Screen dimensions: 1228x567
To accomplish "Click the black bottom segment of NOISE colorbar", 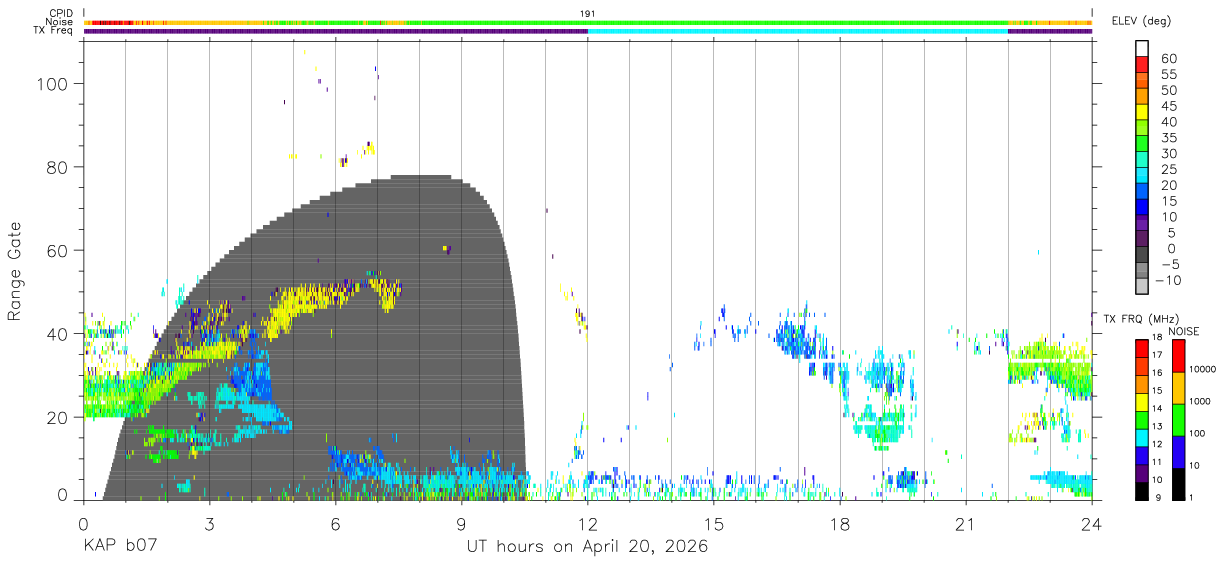I will 1179,484.
